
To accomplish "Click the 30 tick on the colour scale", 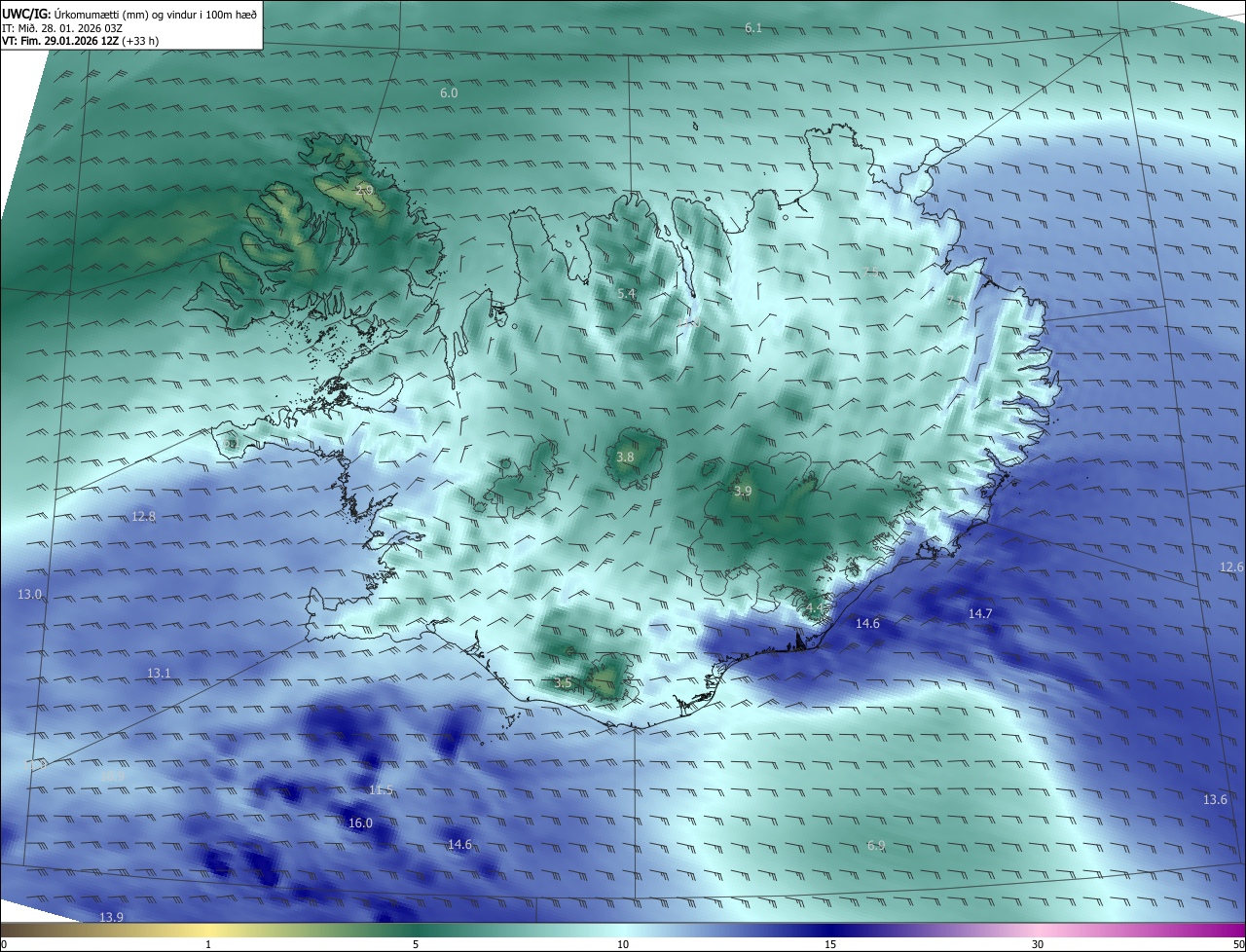I will click(x=1038, y=944).
